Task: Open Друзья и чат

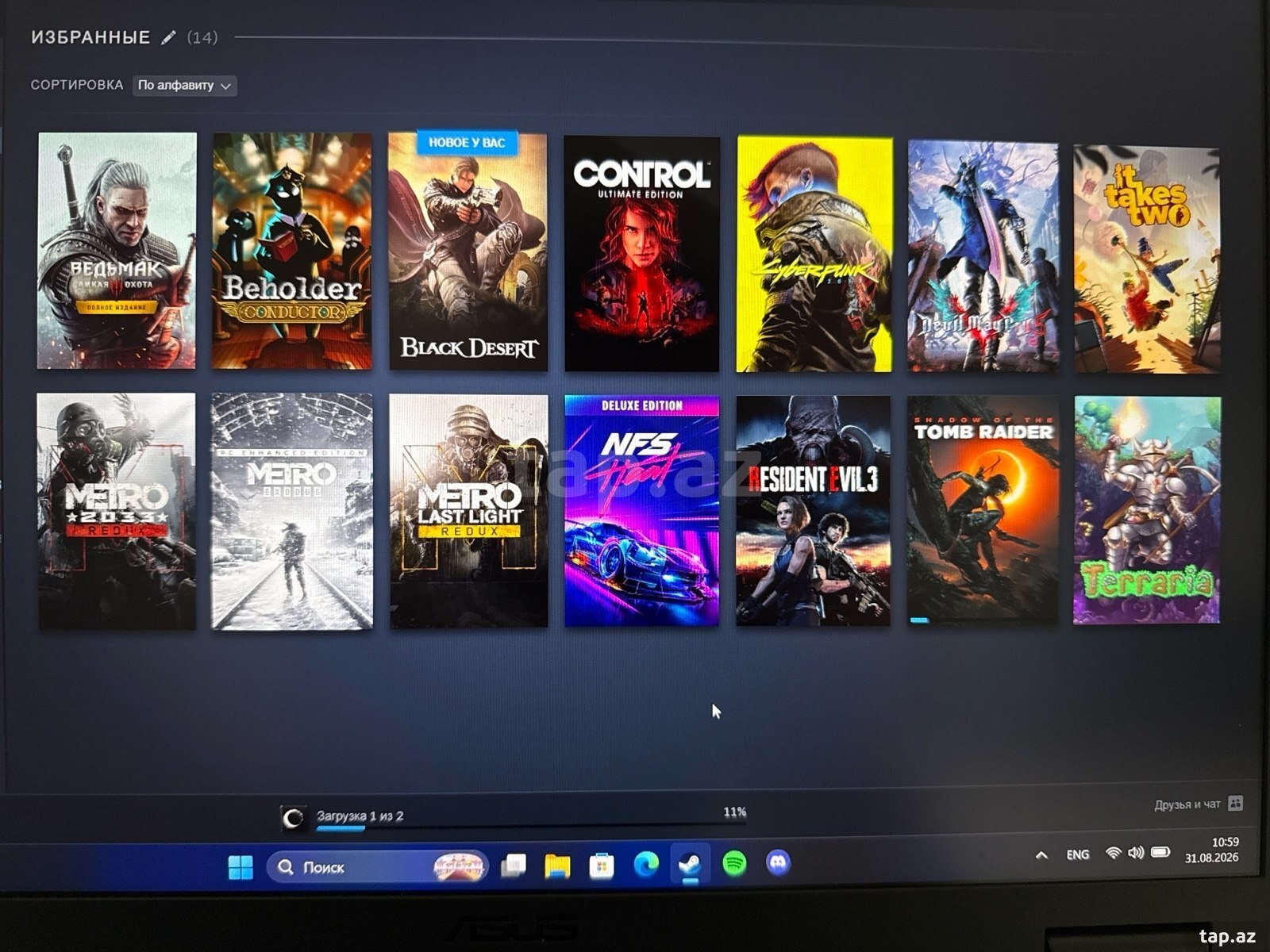Action: [1187, 804]
